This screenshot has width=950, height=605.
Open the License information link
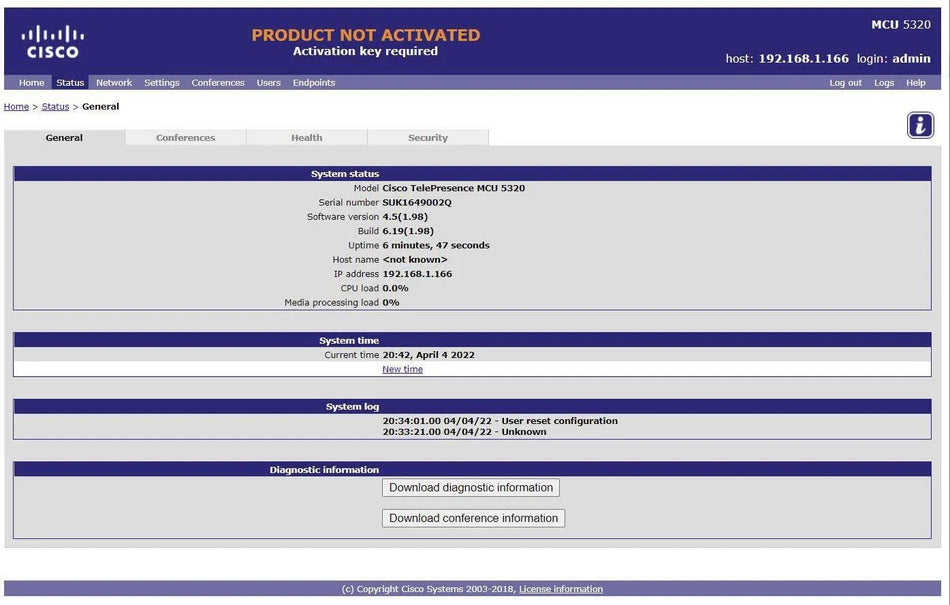click(560, 589)
